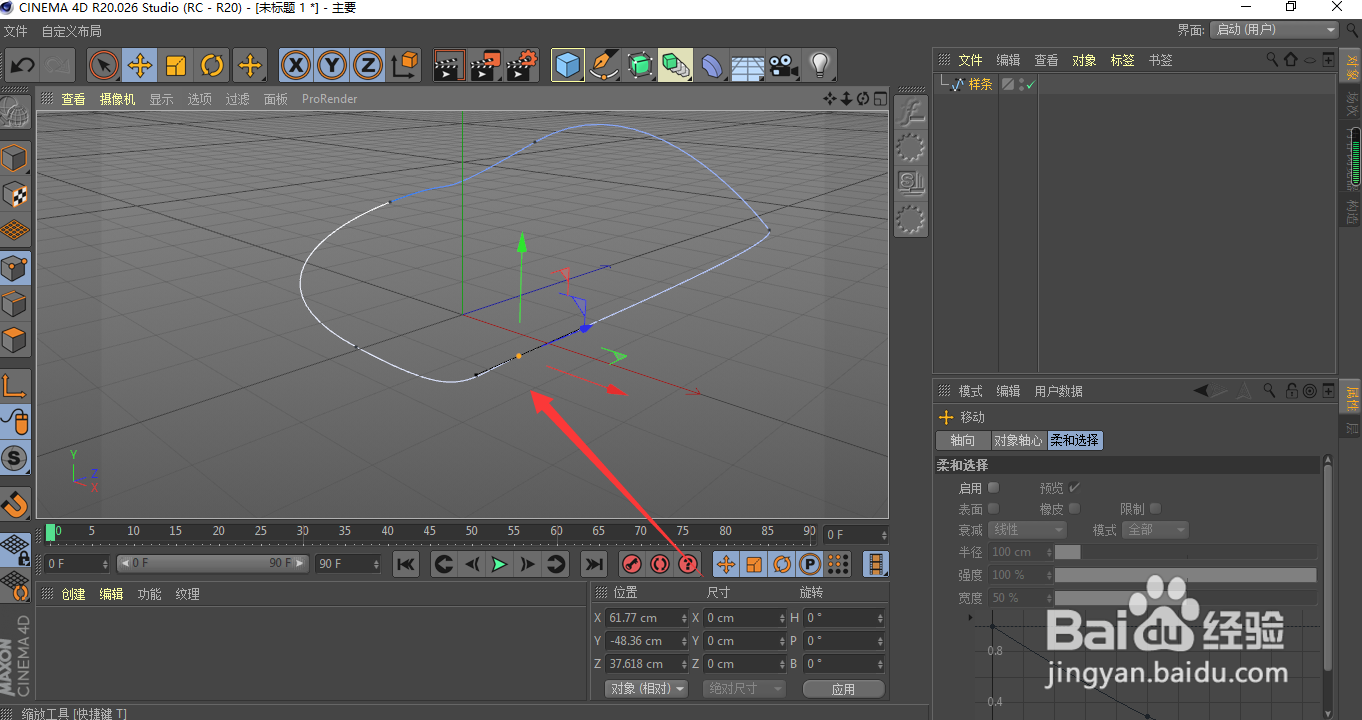This screenshot has height=720, width=1362.
Task: Add a Camera object
Action: [x=784, y=66]
